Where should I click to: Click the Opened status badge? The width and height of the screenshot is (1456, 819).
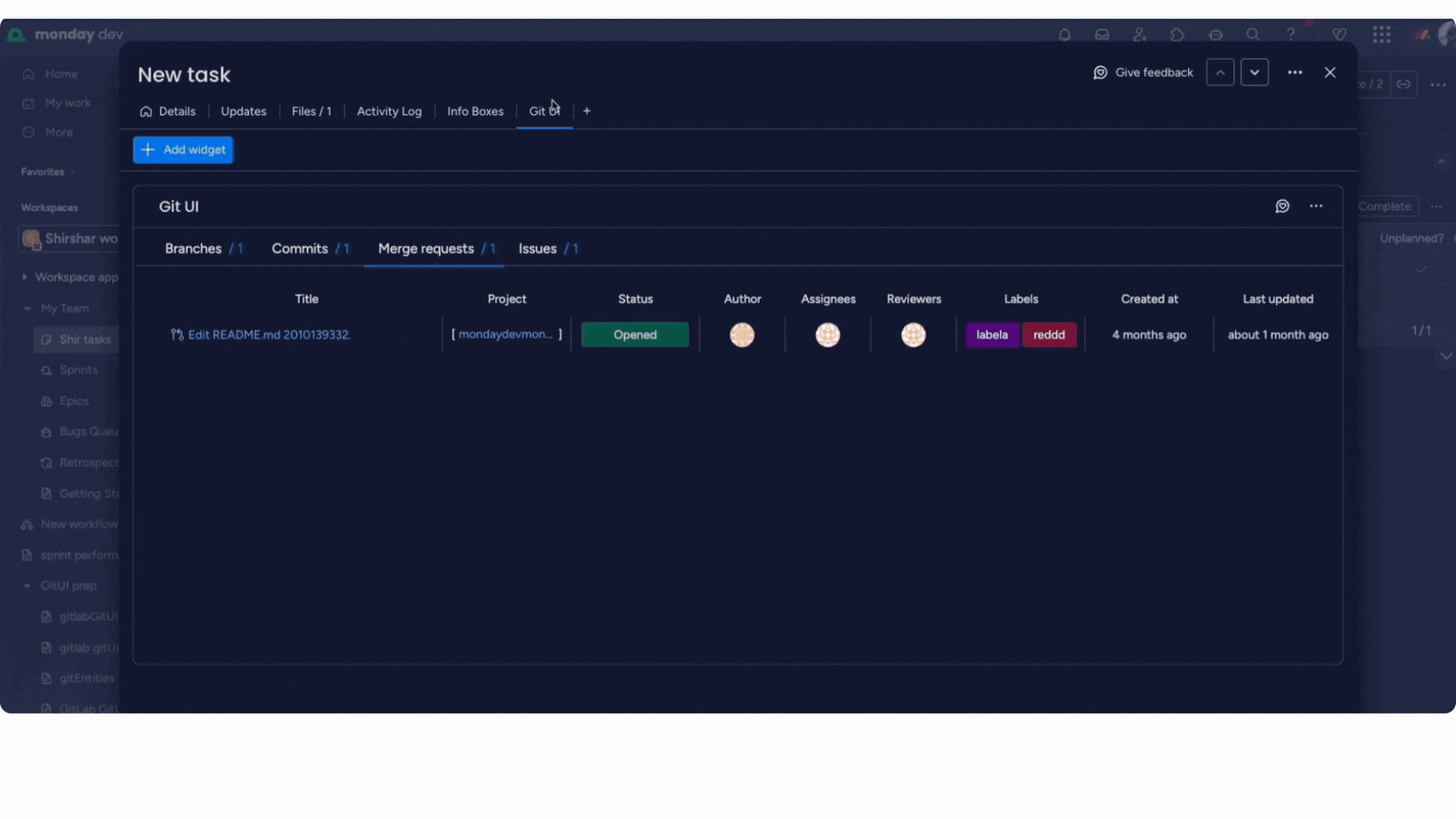(635, 335)
